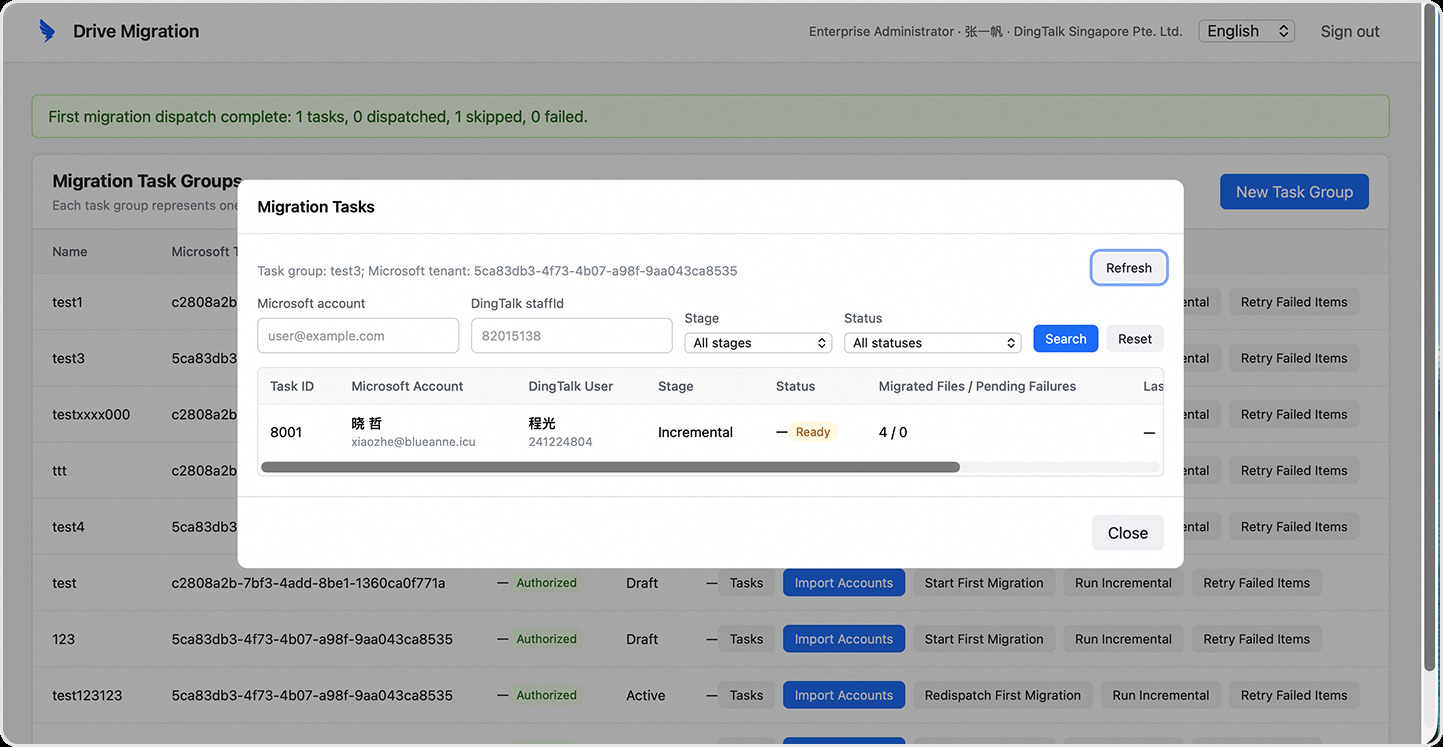Viewport: 1443px width, 747px height.
Task: Open Tasks for the test row
Action: (746, 583)
